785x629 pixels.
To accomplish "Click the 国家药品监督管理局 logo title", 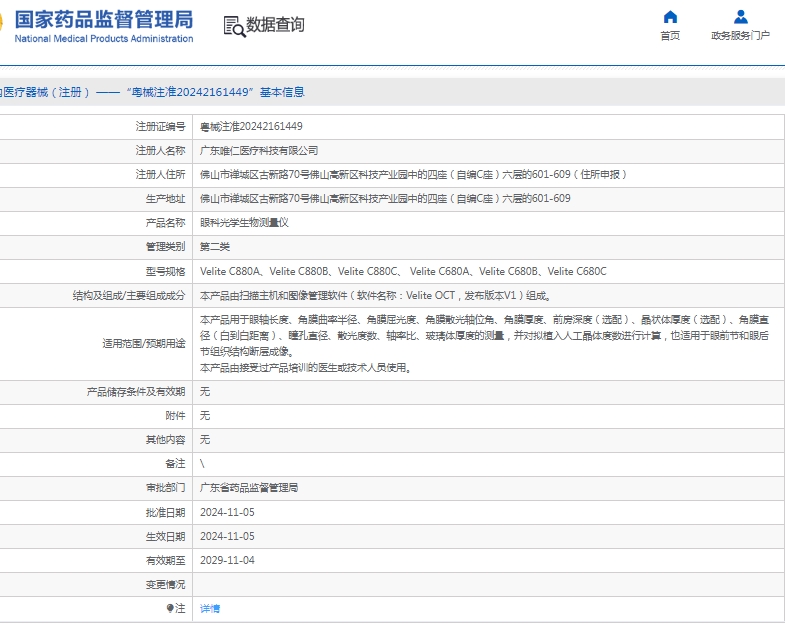I will (104, 19).
